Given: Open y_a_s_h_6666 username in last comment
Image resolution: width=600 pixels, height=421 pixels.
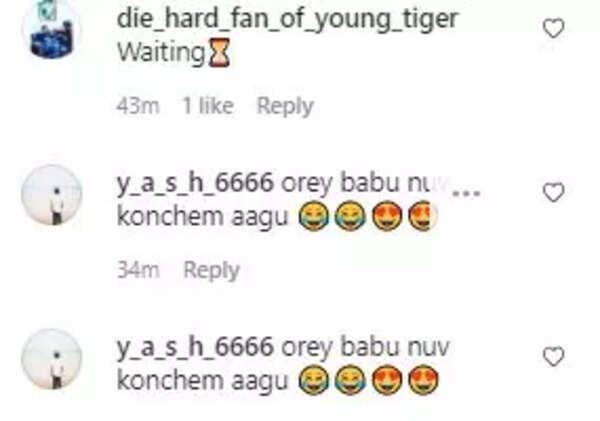Looking at the screenshot, I should click(195, 348).
